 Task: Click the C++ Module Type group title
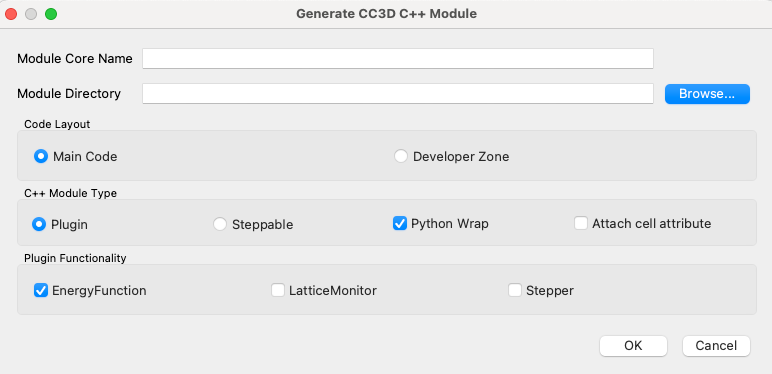(x=70, y=193)
